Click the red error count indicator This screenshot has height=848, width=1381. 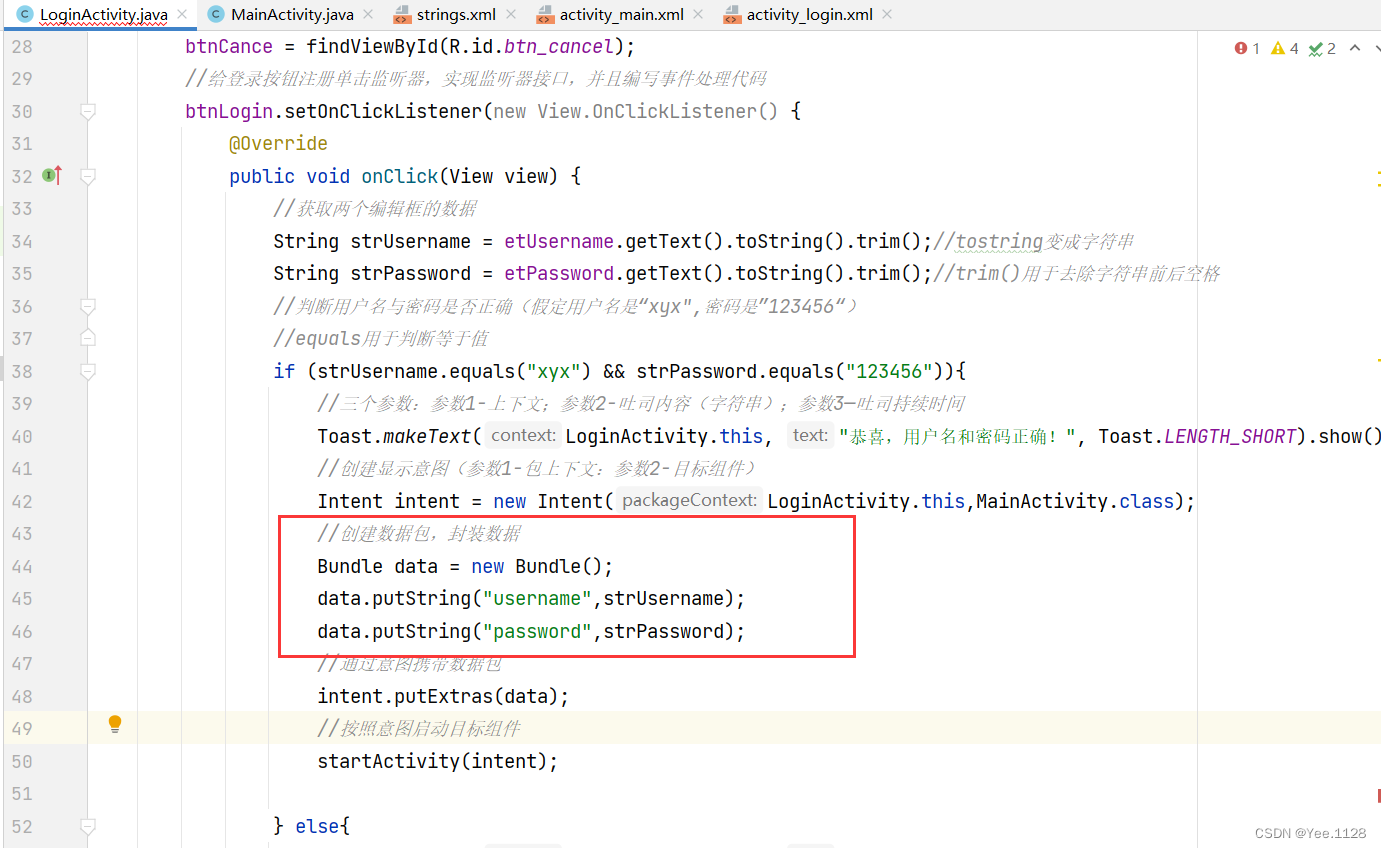(1247, 48)
